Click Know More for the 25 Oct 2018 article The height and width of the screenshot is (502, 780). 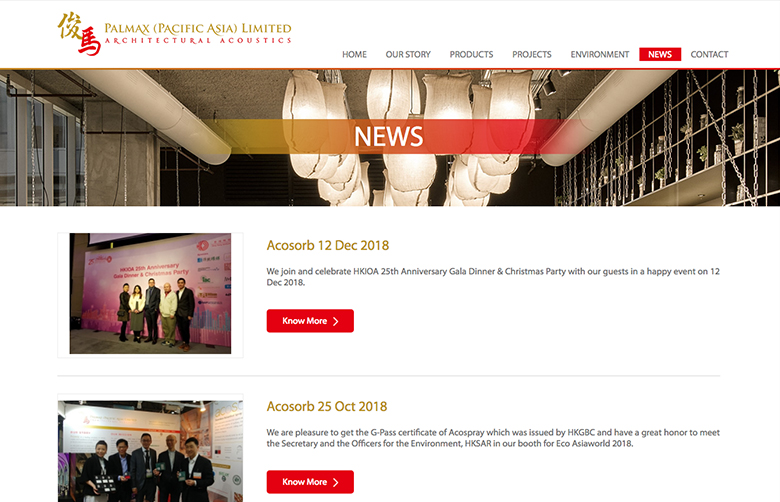[x=310, y=482]
